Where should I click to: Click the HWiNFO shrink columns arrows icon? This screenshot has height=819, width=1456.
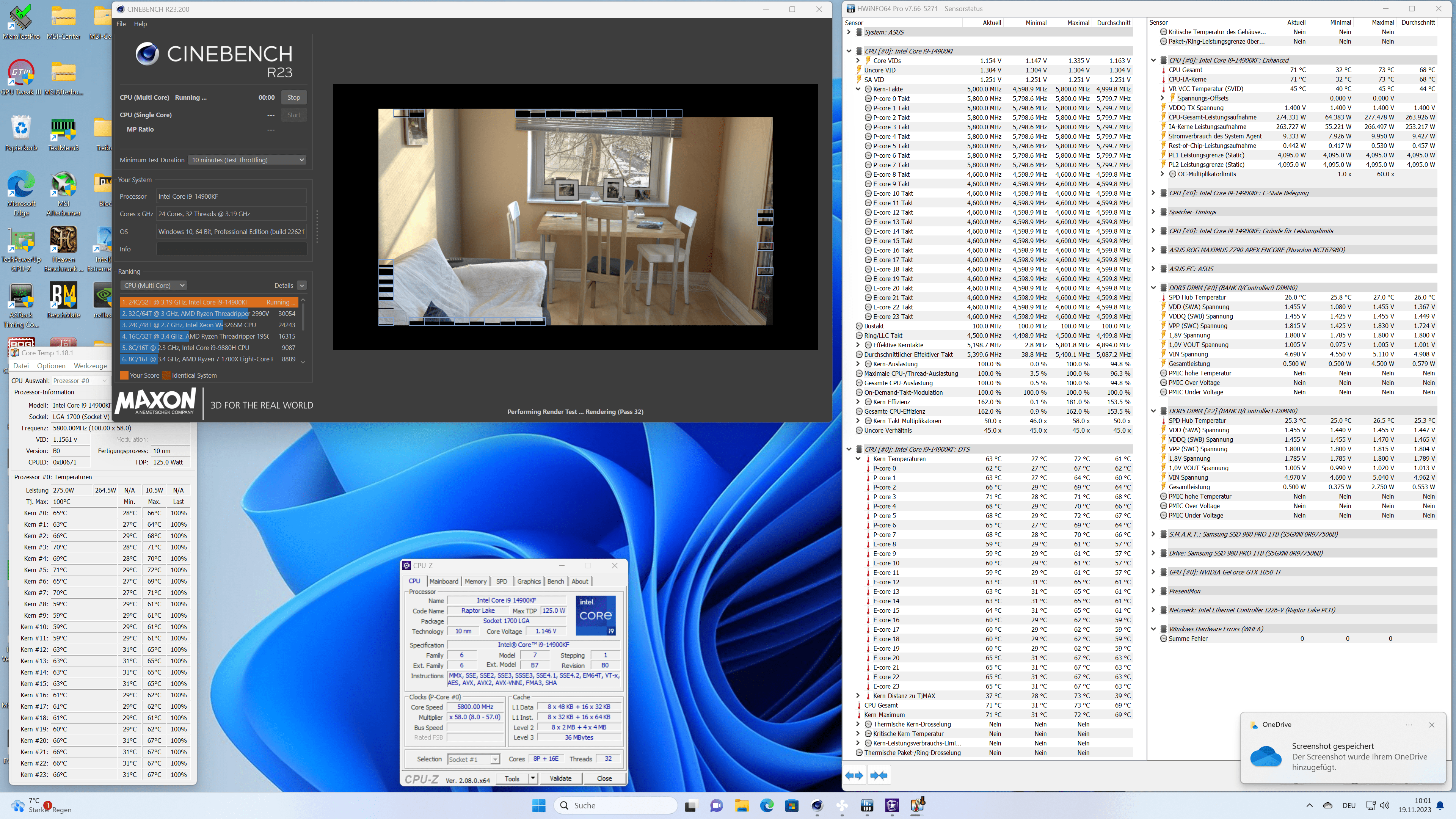coord(879,775)
